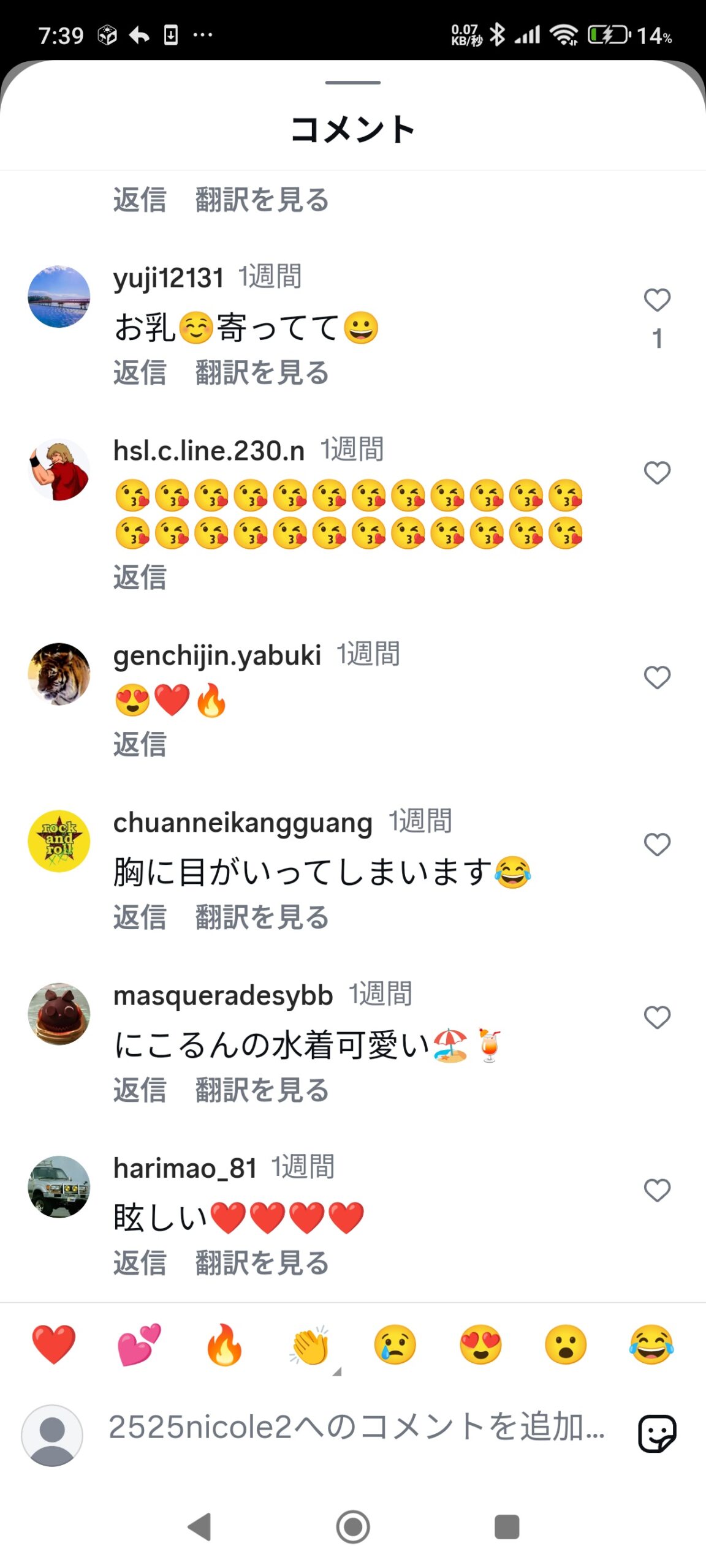Insert the crying face quick emoji

click(395, 1344)
